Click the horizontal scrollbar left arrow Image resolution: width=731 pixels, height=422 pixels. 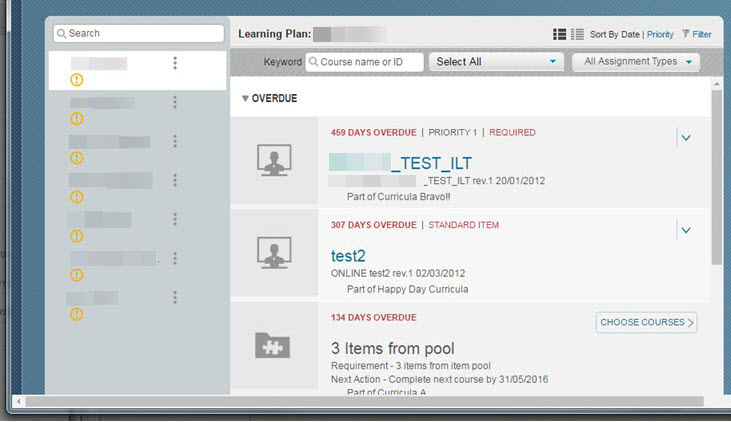19,401
